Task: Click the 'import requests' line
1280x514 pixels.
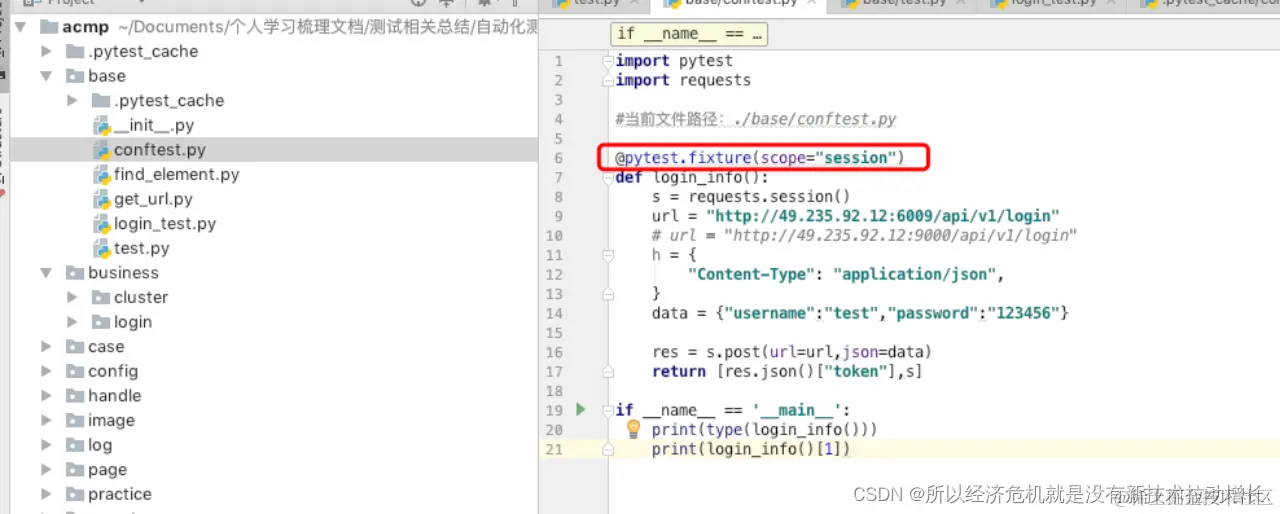Action: point(683,80)
